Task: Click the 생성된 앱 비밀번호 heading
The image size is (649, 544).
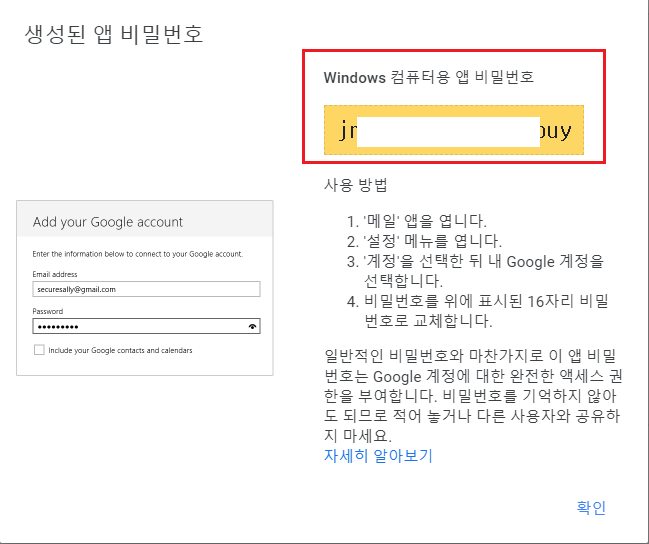Action: [114, 34]
